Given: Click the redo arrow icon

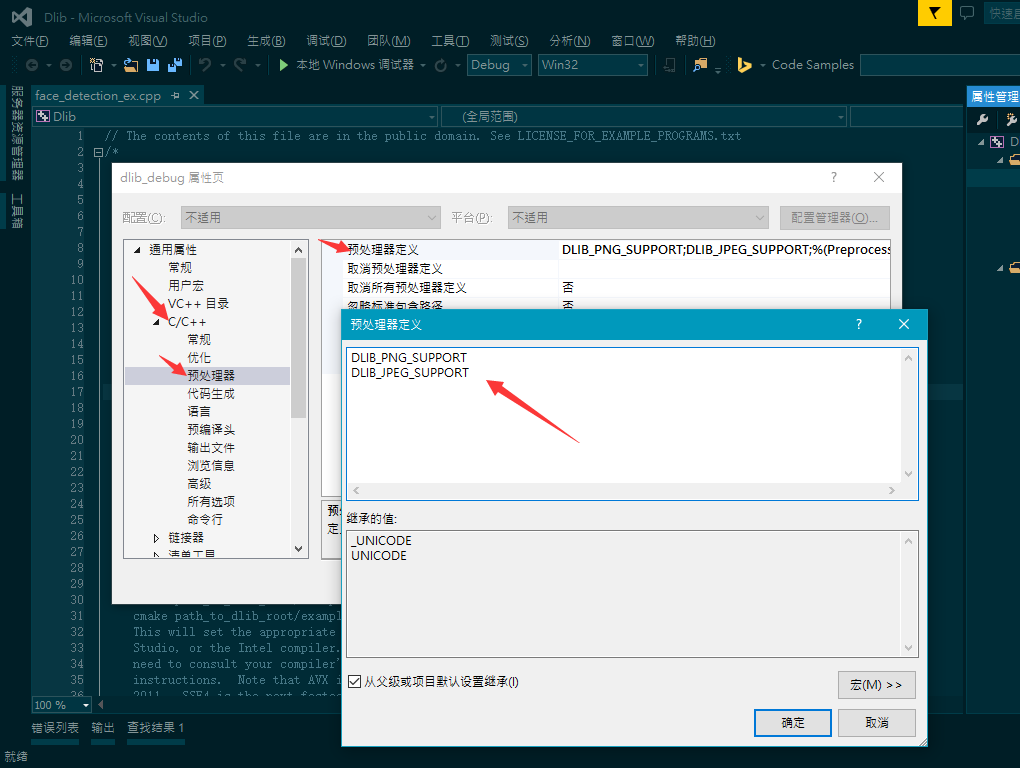Looking at the screenshot, I should tap(240, 65).
